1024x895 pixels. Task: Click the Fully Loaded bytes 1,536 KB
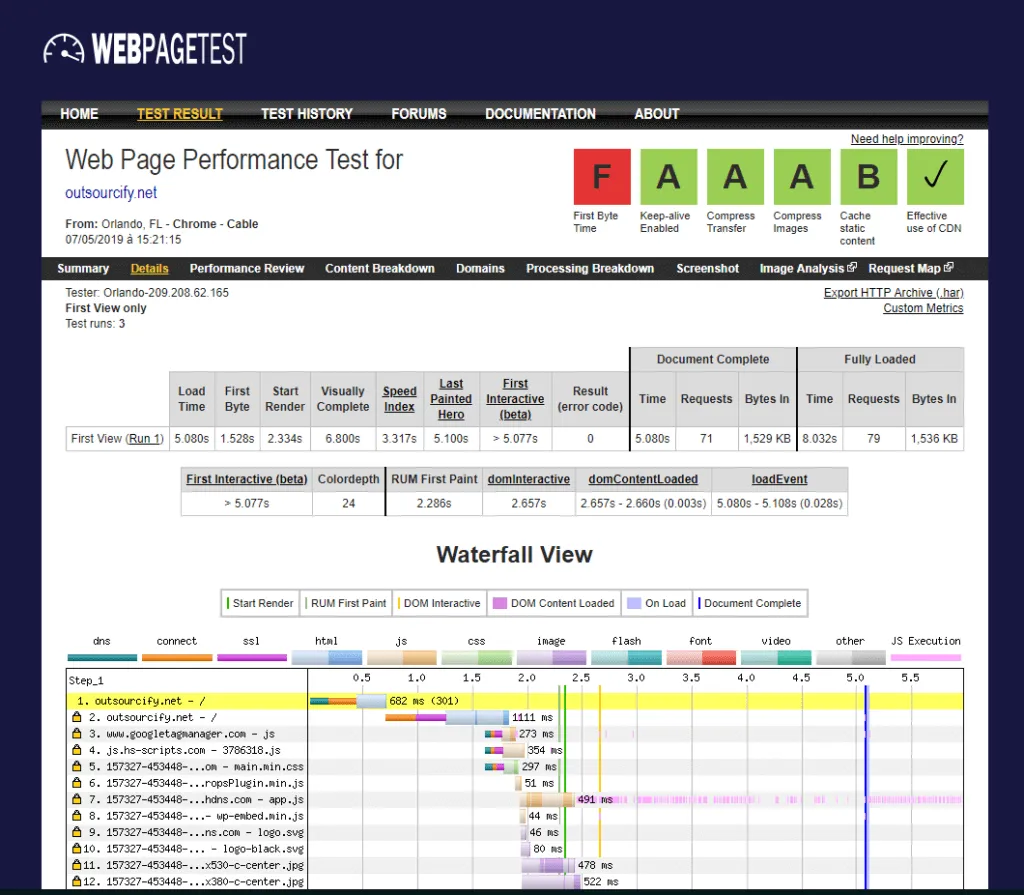click(934, 438)
